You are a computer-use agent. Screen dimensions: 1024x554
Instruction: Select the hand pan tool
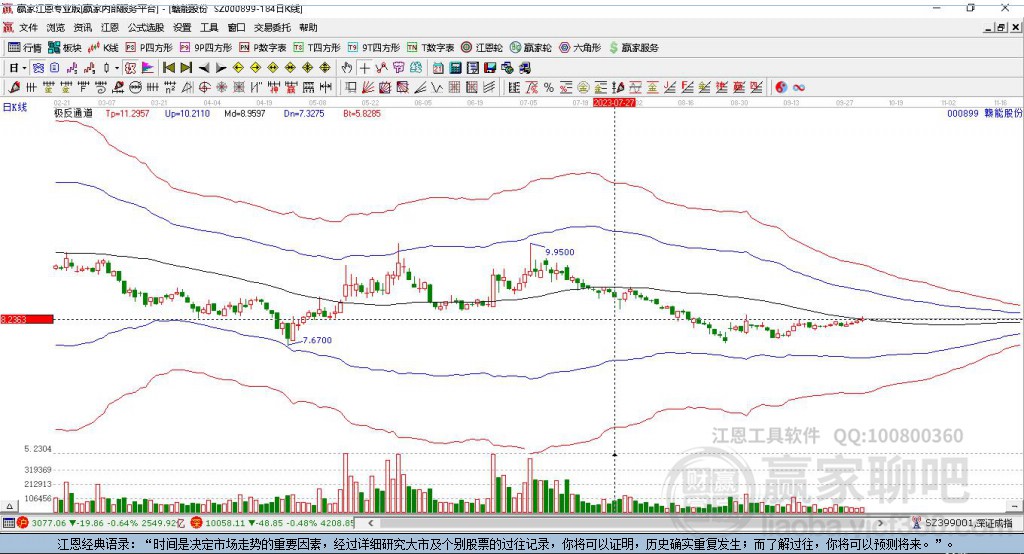pyautogui.click(x=347, y=68)
